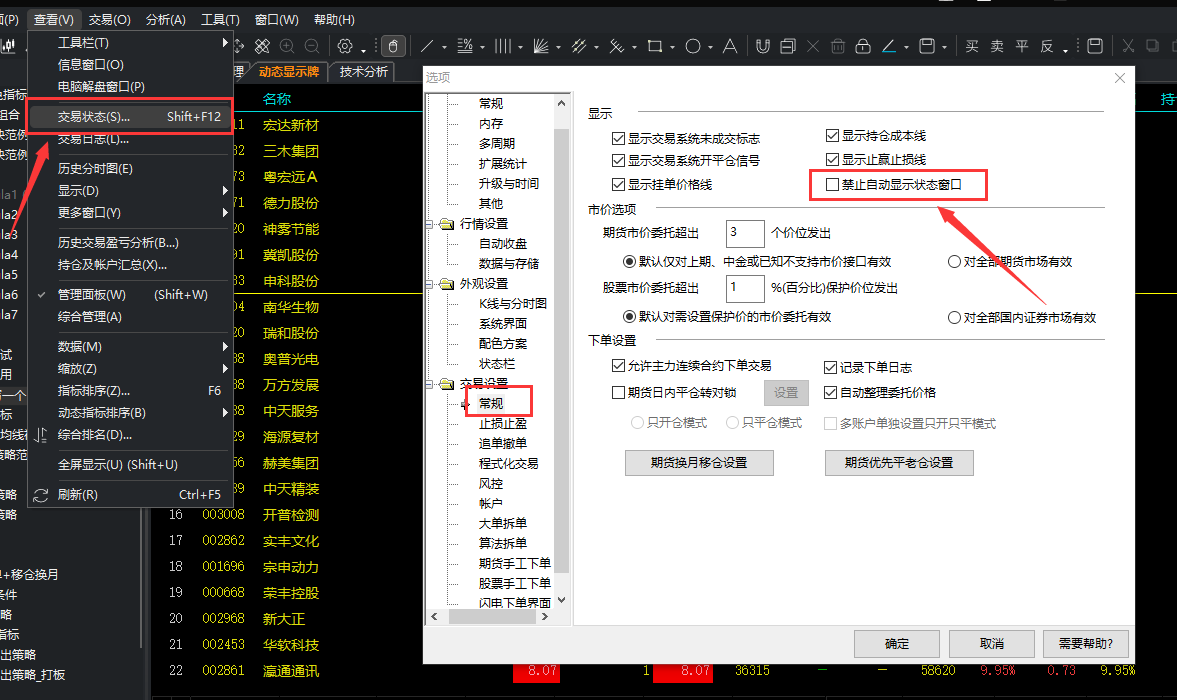Click the 反 reverse position toolbar button

(1046, 47)
